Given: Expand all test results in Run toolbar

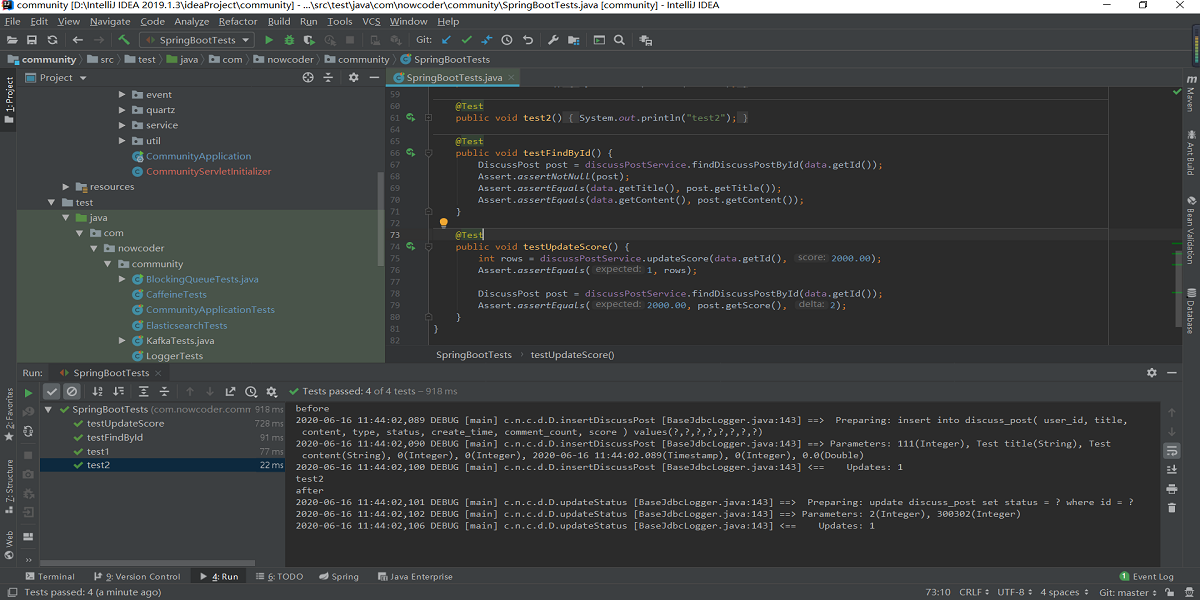Looking at the screenshot, I should 144,392.
